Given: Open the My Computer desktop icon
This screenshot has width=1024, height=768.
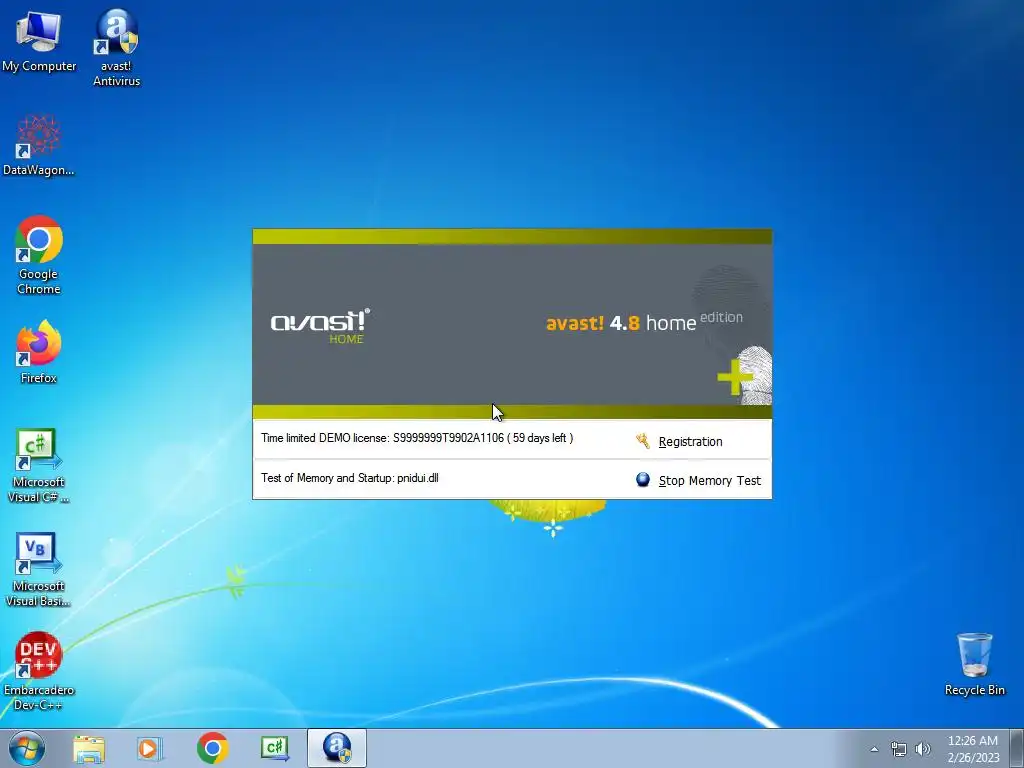Looking at the screenshot, I should (39, 40).
